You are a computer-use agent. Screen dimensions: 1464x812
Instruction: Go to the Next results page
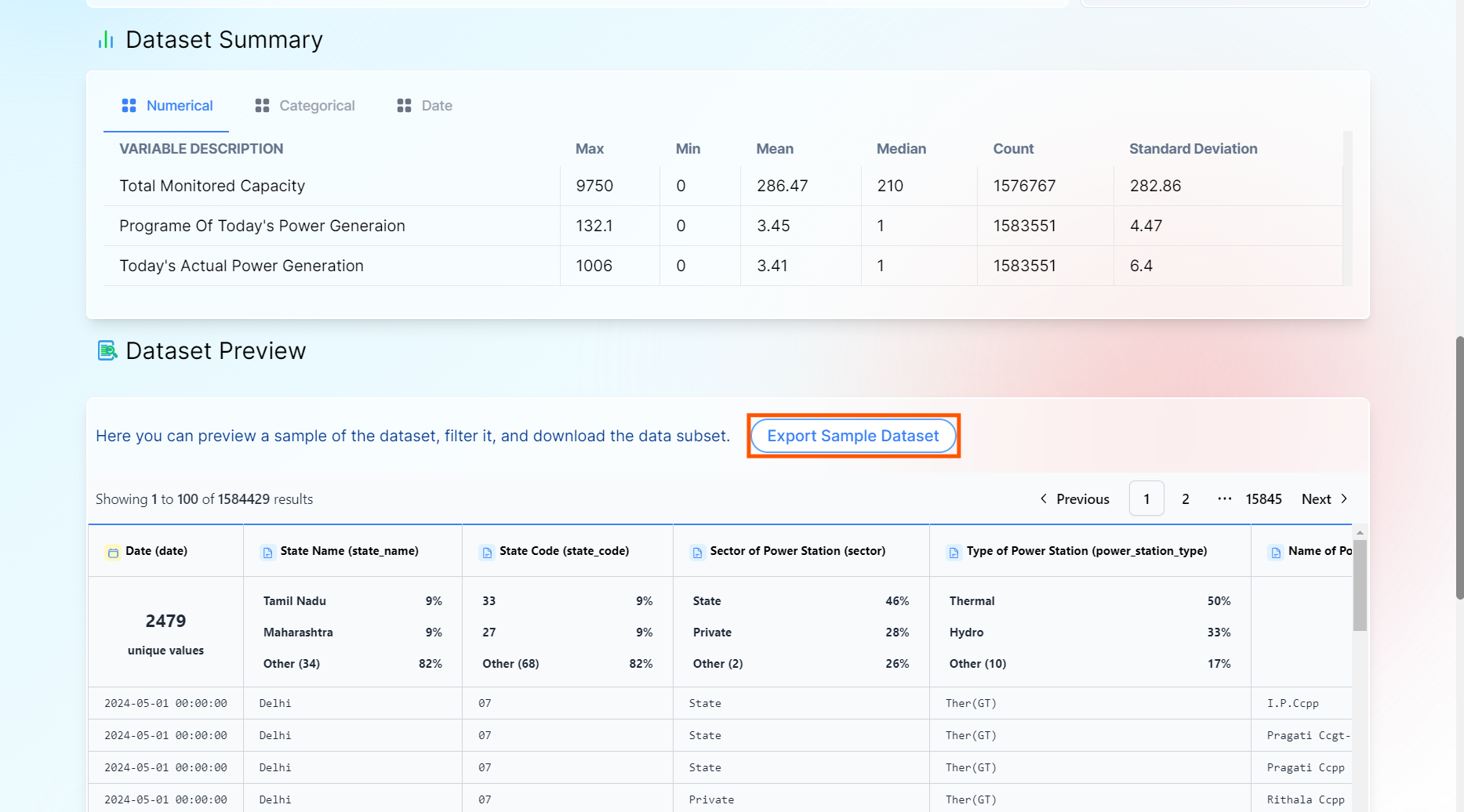(x=1324, y=499)
